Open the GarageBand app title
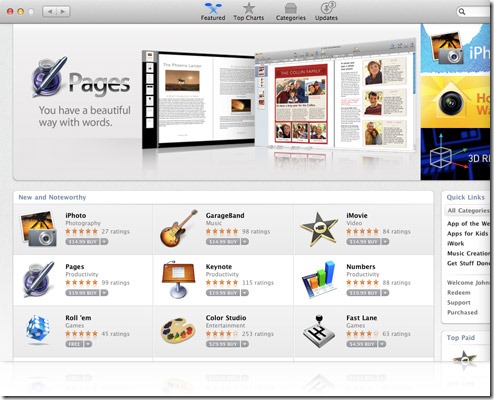The image size is (494, 400). (225, 216)
